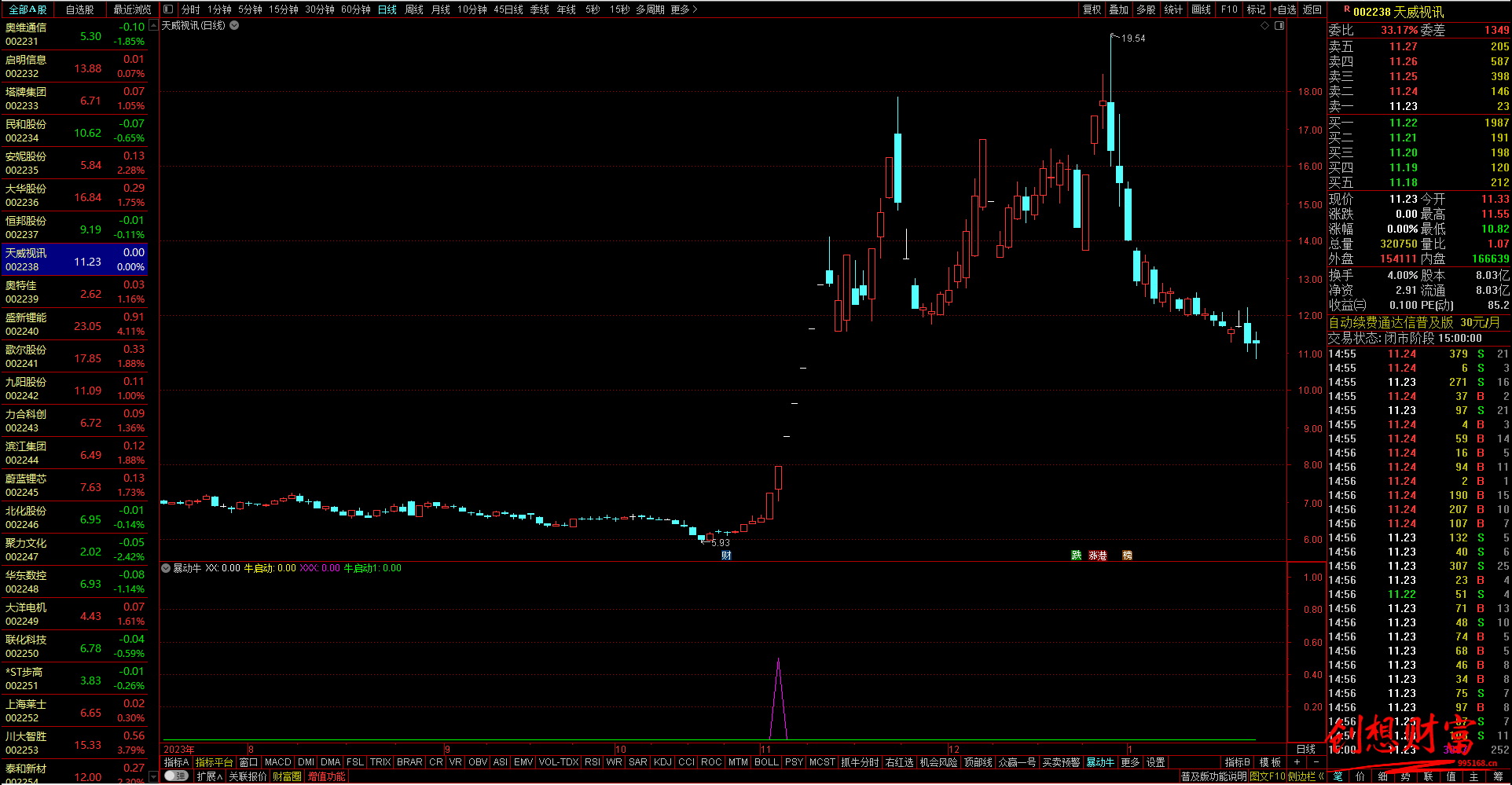Open 增值功能 link
1512x785 pixels.
326,776
